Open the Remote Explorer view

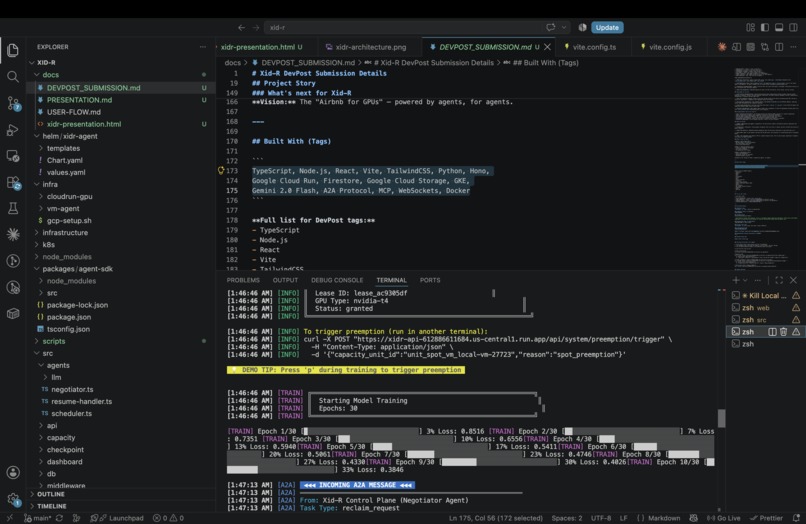[x=13, y=156]
